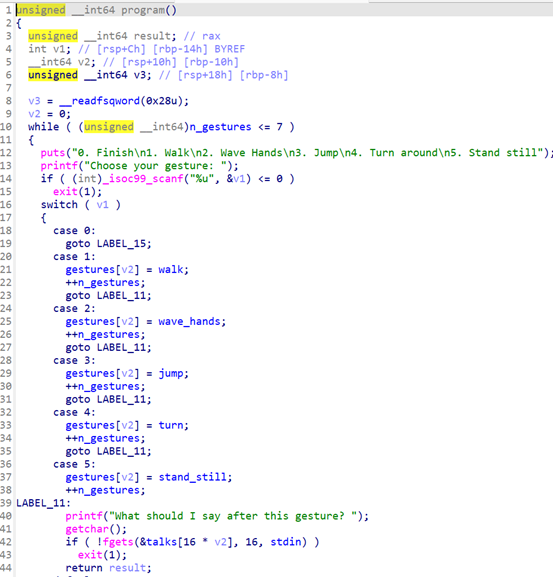This screenshot has width=553, height=577.
Task: Click the function name program()
Action: click(x=149, y=10)
